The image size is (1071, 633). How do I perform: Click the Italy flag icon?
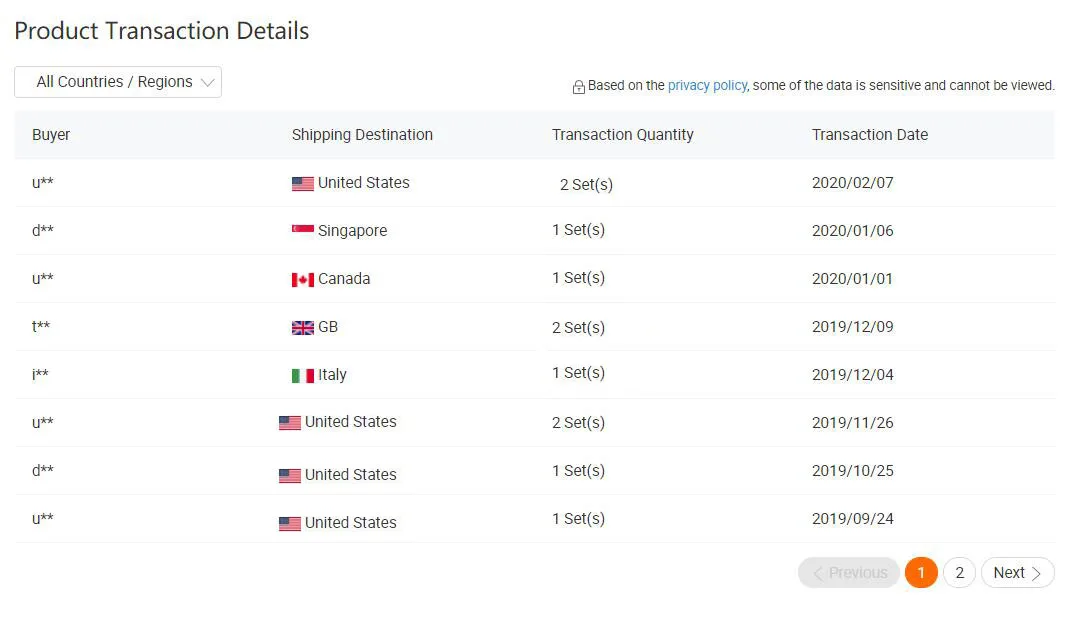pos(302,376)
